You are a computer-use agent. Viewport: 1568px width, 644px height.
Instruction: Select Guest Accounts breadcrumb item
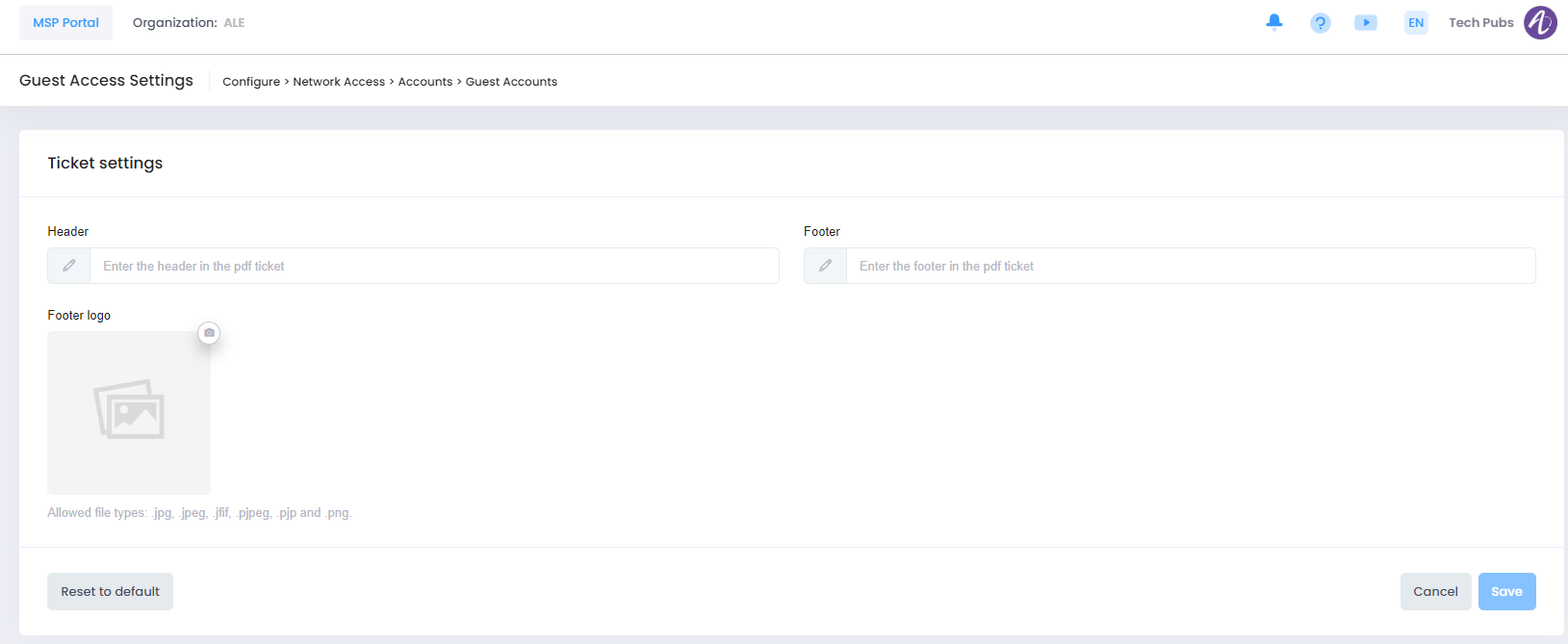tap(511, 82)
